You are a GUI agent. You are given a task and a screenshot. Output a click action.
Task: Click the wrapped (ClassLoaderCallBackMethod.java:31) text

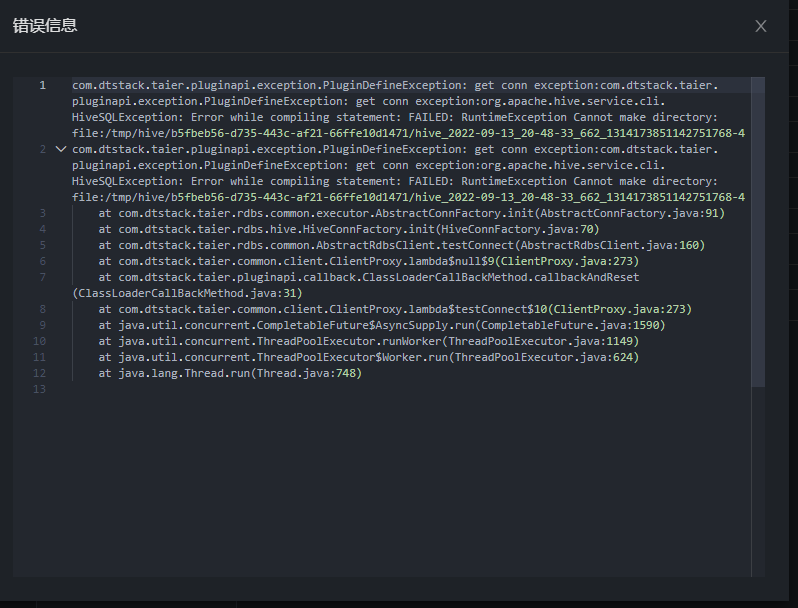[187, 293]
